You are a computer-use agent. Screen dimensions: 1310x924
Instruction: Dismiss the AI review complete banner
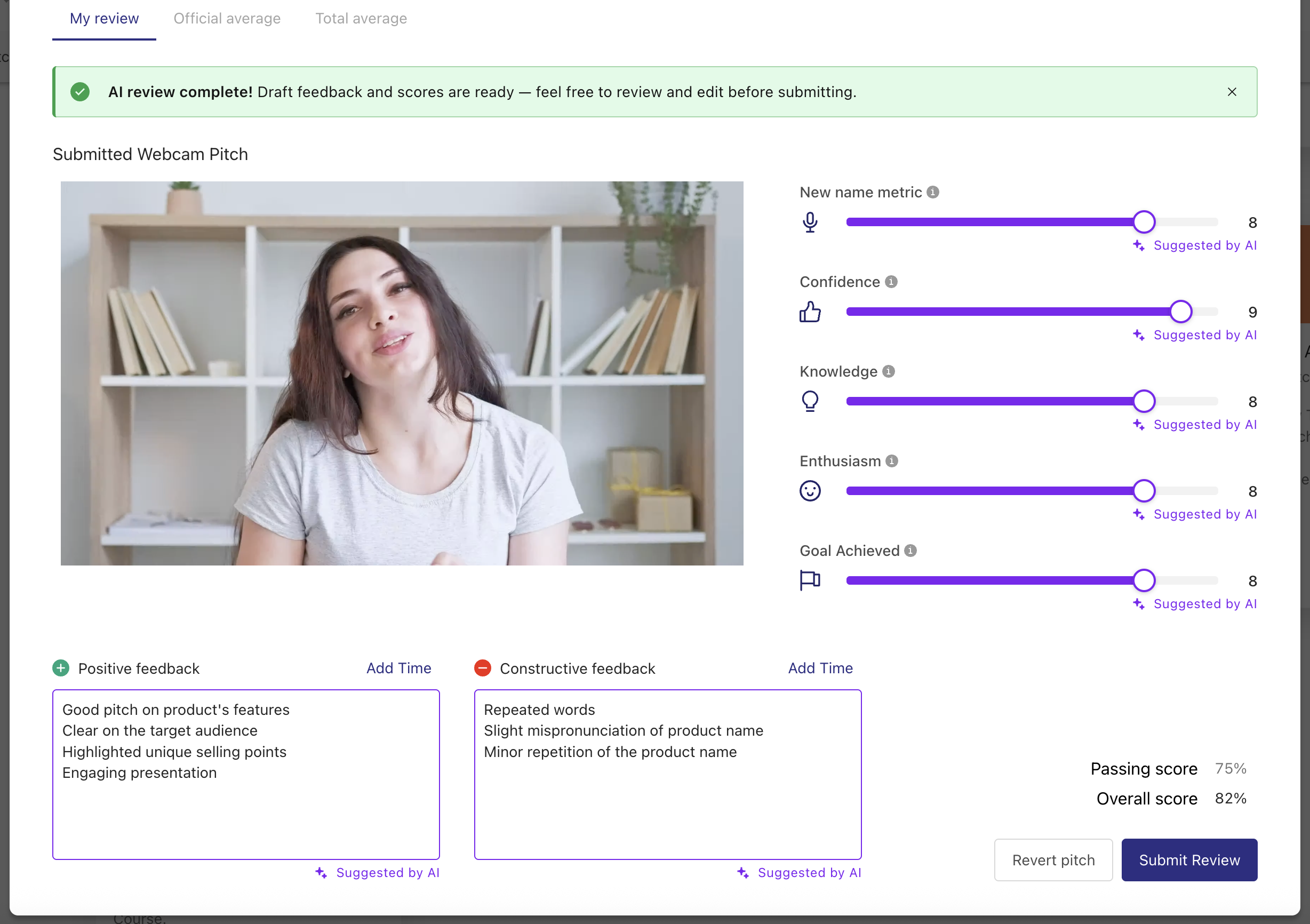tap(1232, 92)
